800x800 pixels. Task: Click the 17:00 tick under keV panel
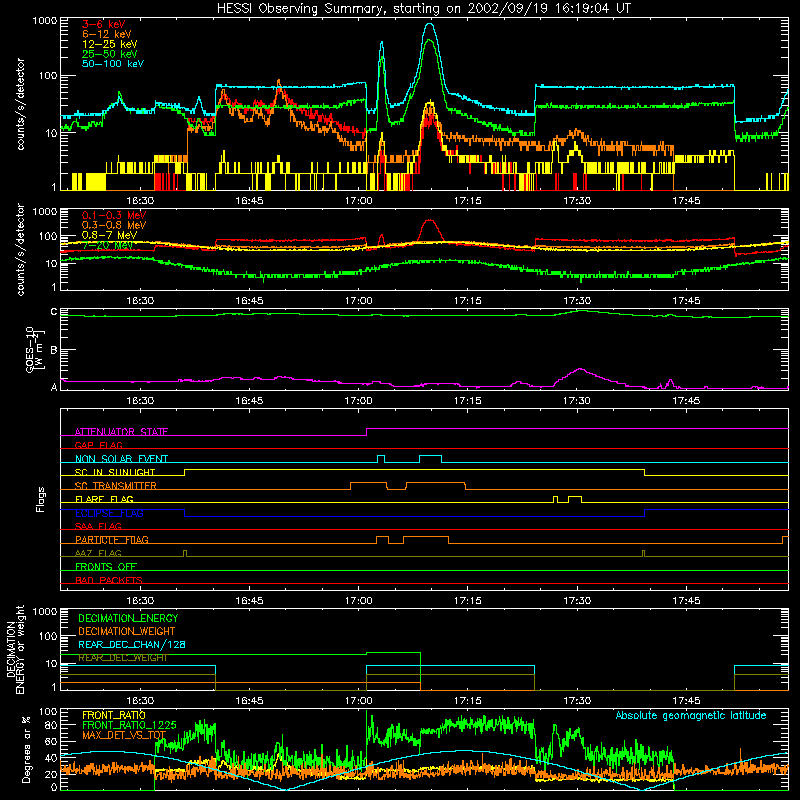(x=358, y=201)
